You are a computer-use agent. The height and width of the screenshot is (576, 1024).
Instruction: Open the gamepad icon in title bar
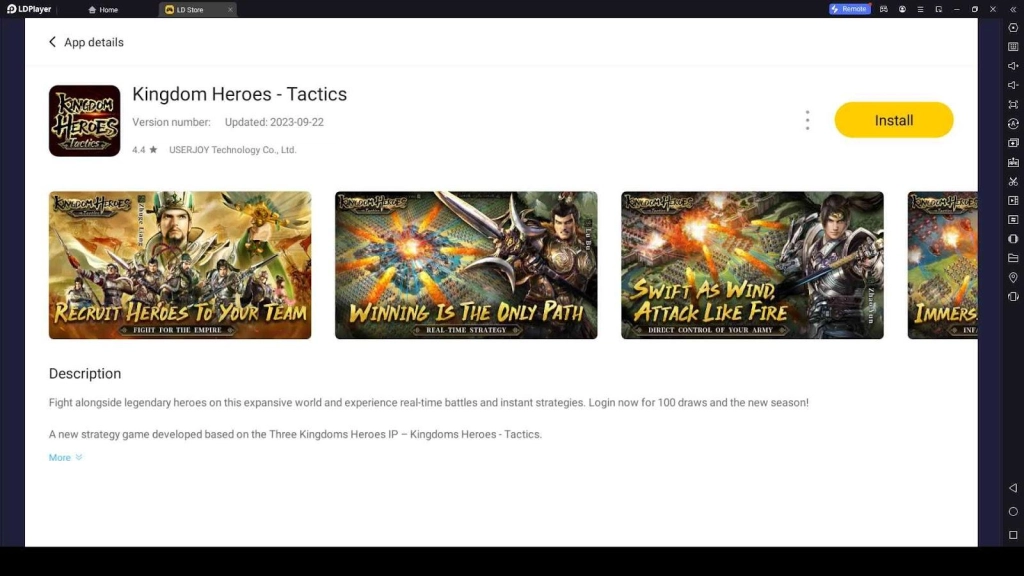(x=884, y=9)
